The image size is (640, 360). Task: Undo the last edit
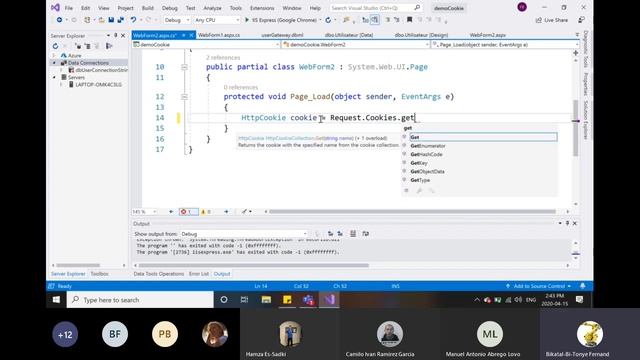pos(133,20)
